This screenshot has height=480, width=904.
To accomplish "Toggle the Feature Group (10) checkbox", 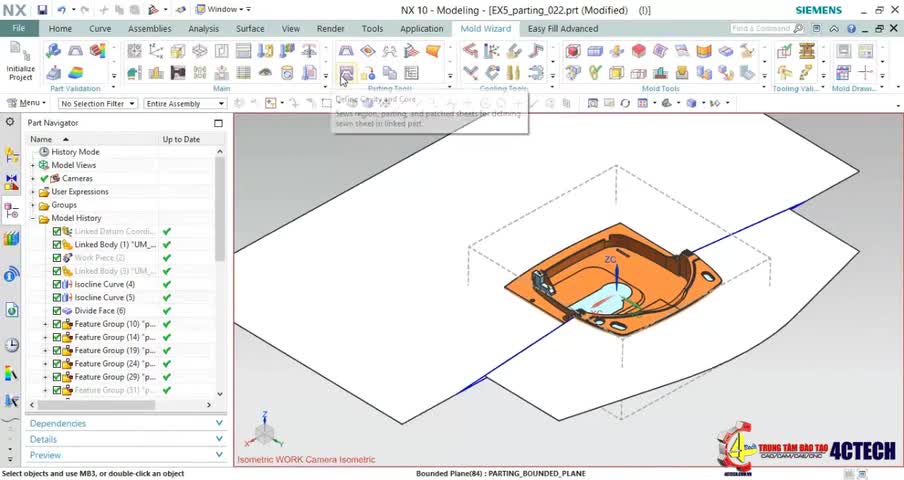I will [56, 324].
